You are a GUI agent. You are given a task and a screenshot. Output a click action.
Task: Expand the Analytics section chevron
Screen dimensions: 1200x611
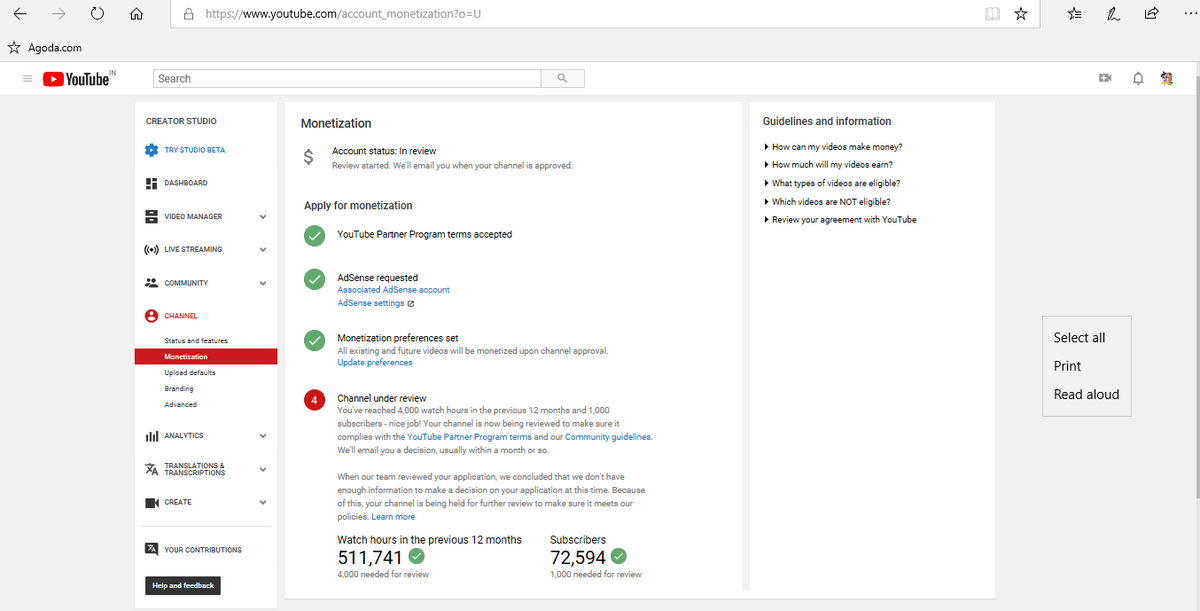[x=263, y=436]
